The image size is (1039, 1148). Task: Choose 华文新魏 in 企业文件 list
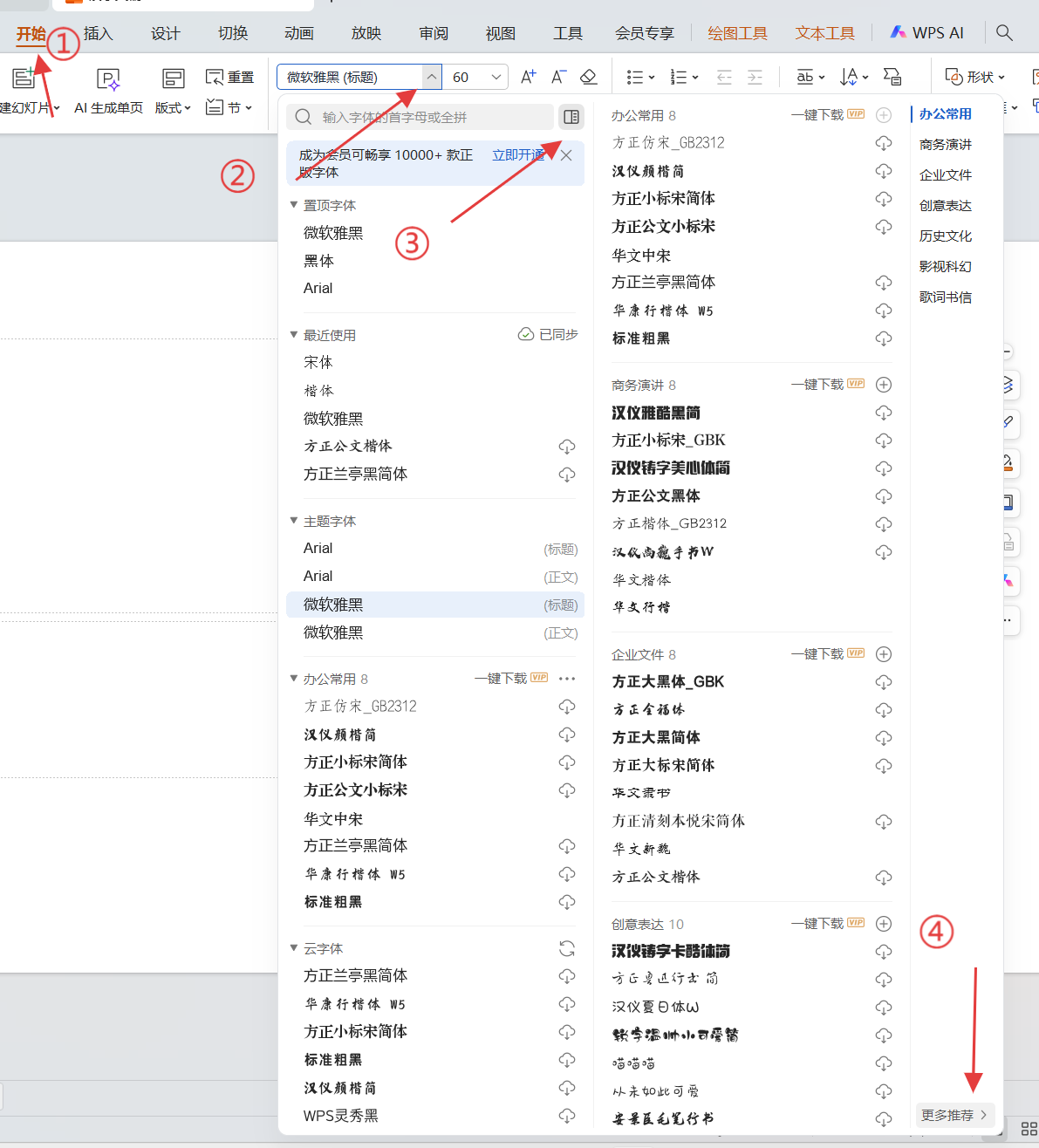coord(641,849)
